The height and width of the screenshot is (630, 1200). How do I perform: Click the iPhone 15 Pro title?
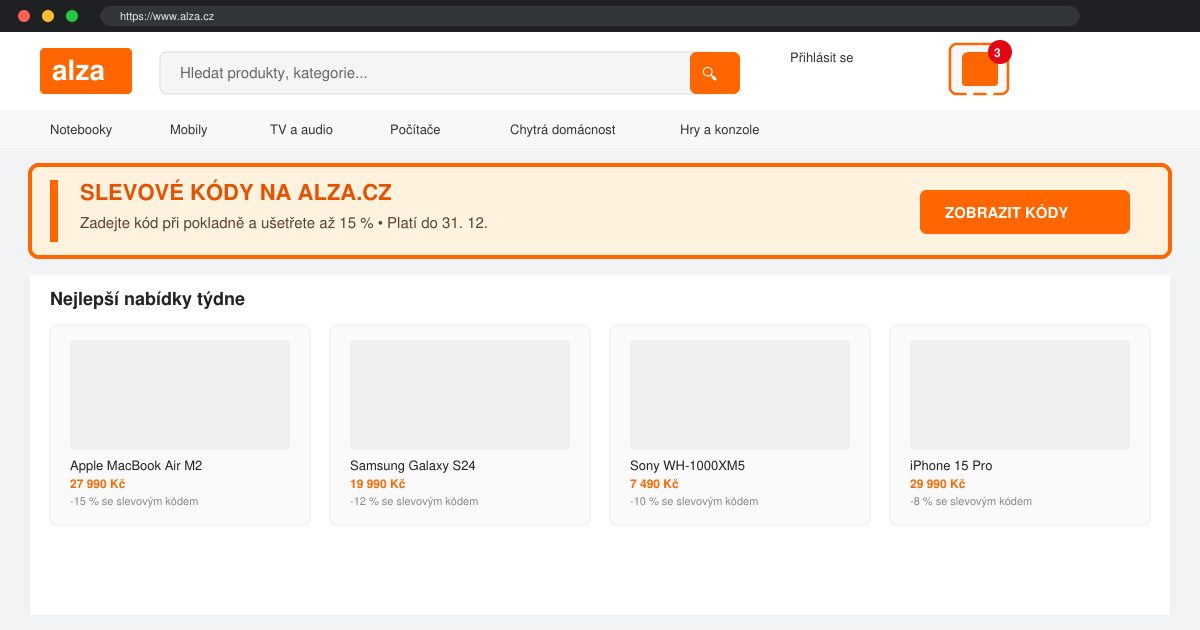point(951,466)
